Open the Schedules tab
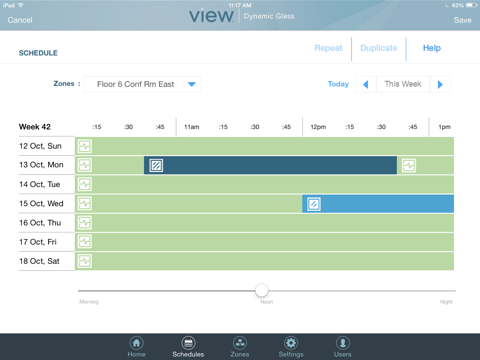 coord(188,347)
